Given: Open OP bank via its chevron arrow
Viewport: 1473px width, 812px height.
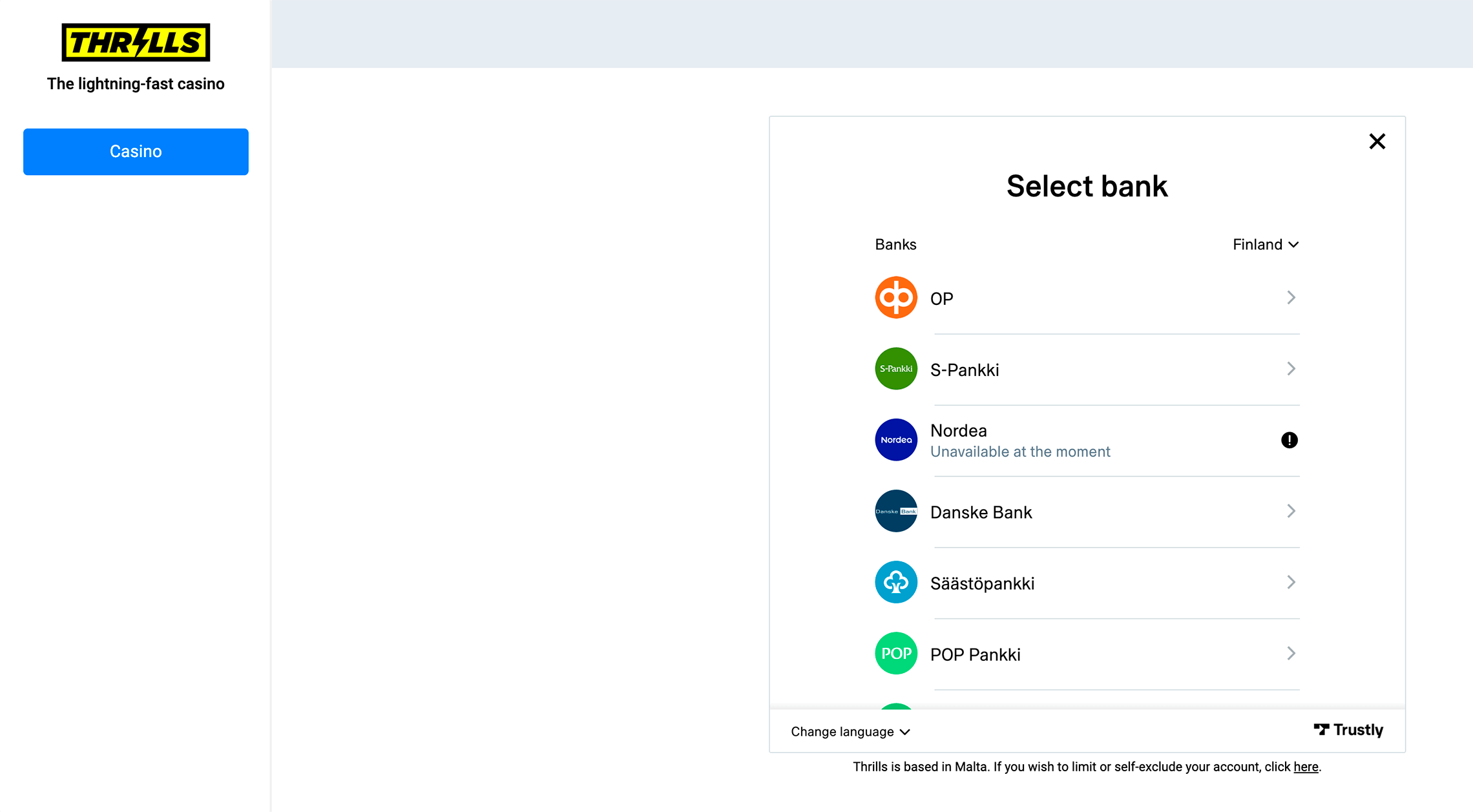Looking at the screenshot, I should pos(1291,297).
